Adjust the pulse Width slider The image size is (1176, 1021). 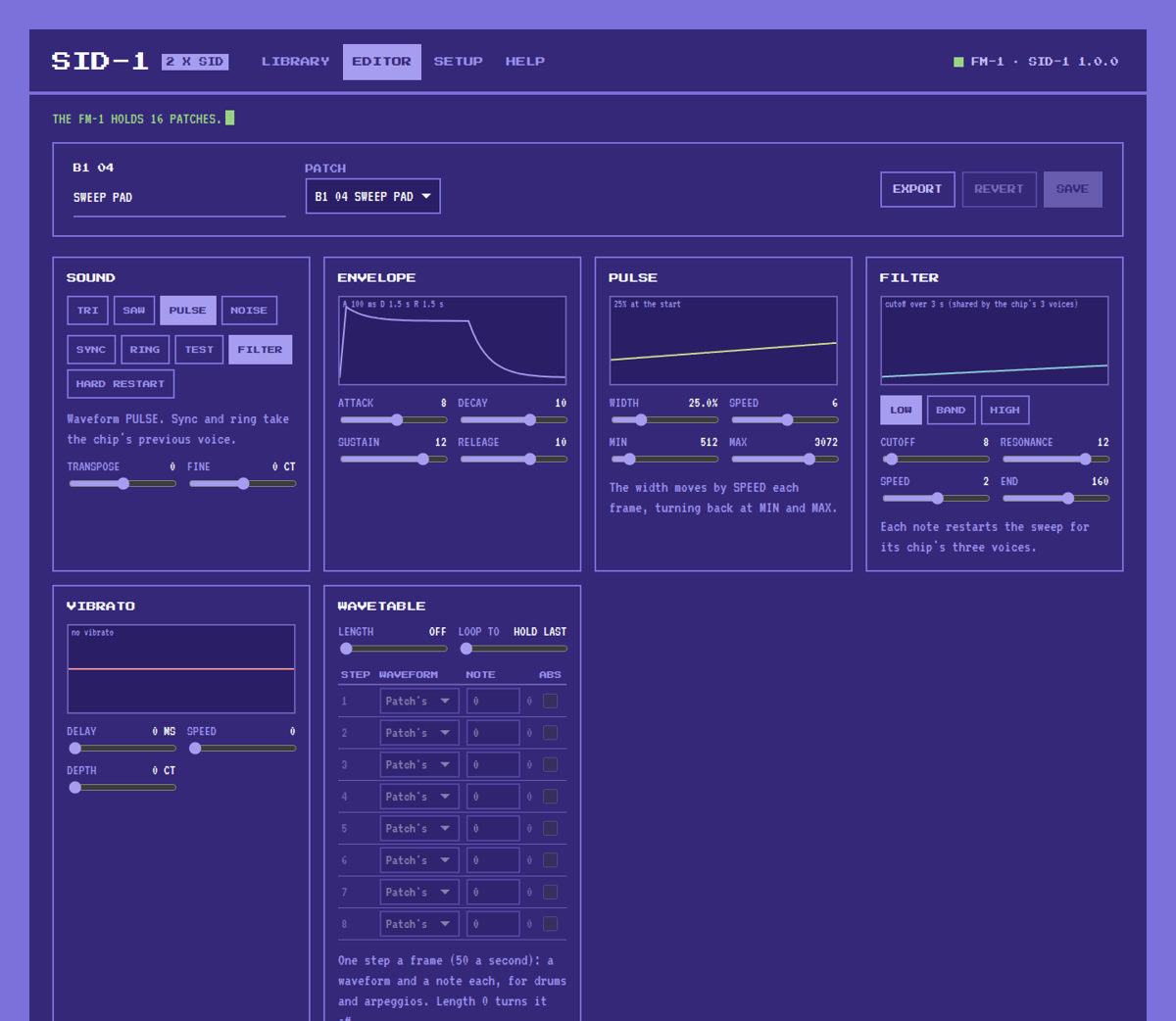click(x=664, y=419)
